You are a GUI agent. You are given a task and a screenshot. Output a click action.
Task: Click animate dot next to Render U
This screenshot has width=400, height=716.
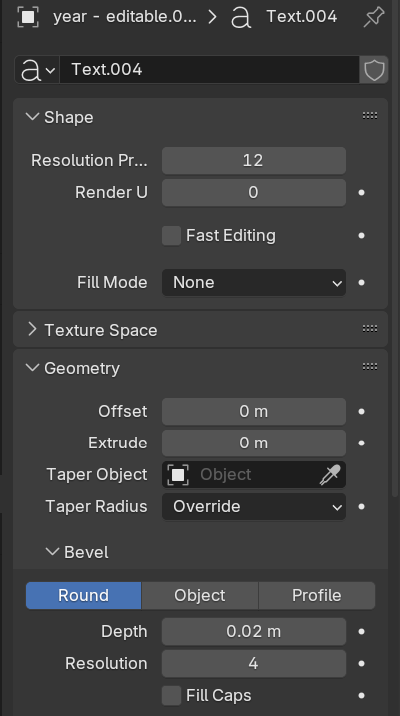point(362,193)
